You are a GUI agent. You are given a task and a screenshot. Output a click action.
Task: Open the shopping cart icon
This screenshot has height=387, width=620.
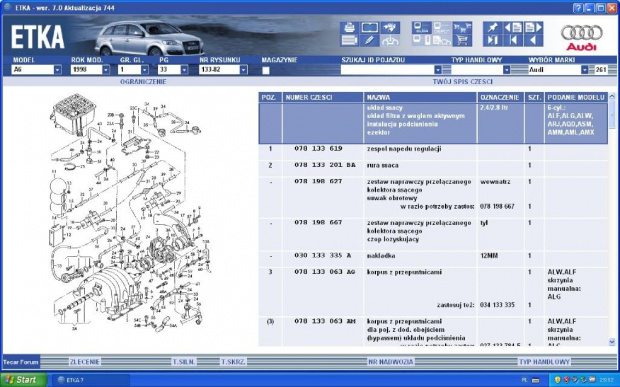pos(462,40)
